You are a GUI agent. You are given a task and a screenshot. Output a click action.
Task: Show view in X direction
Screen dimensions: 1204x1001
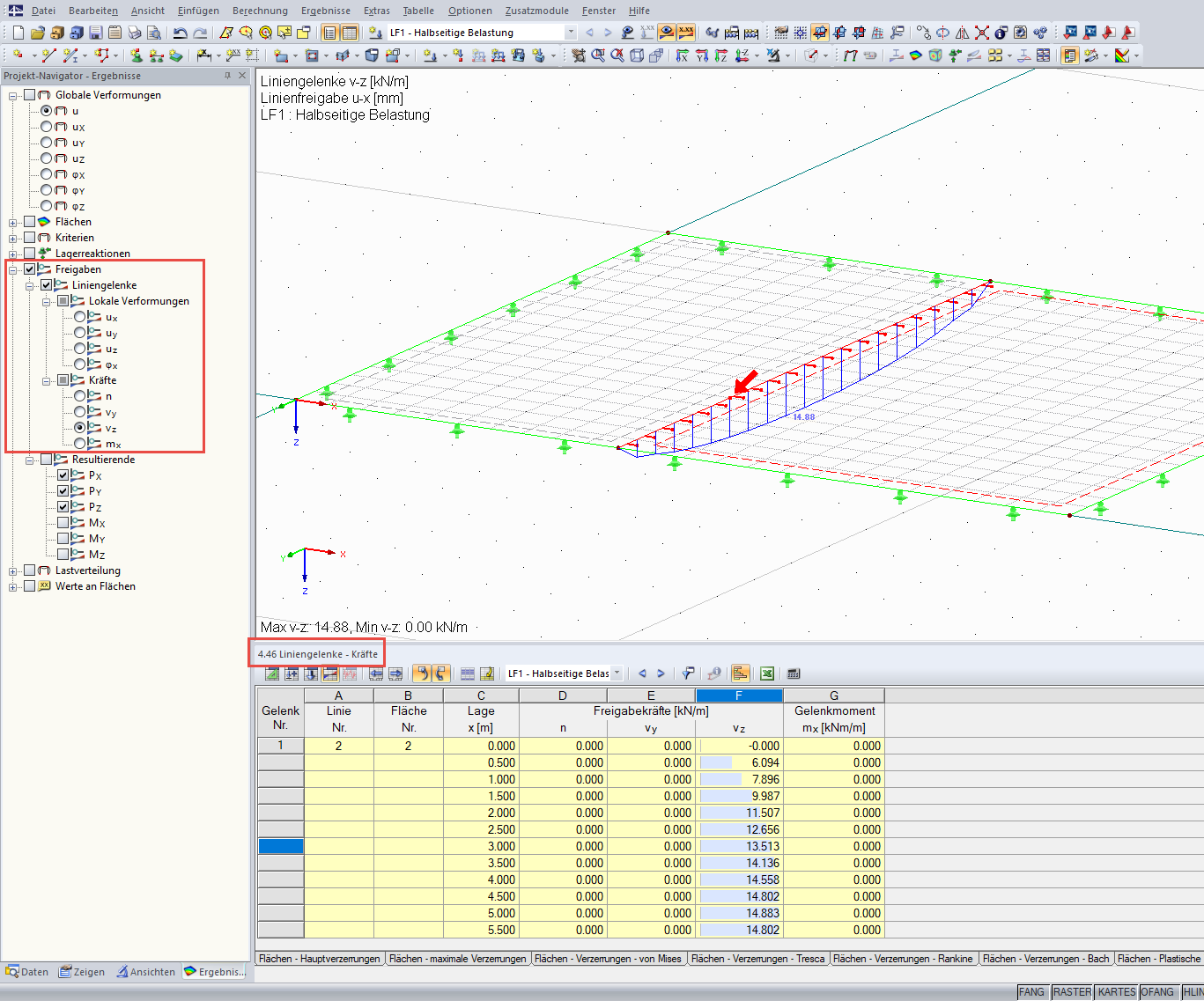(x=683, y=55)
